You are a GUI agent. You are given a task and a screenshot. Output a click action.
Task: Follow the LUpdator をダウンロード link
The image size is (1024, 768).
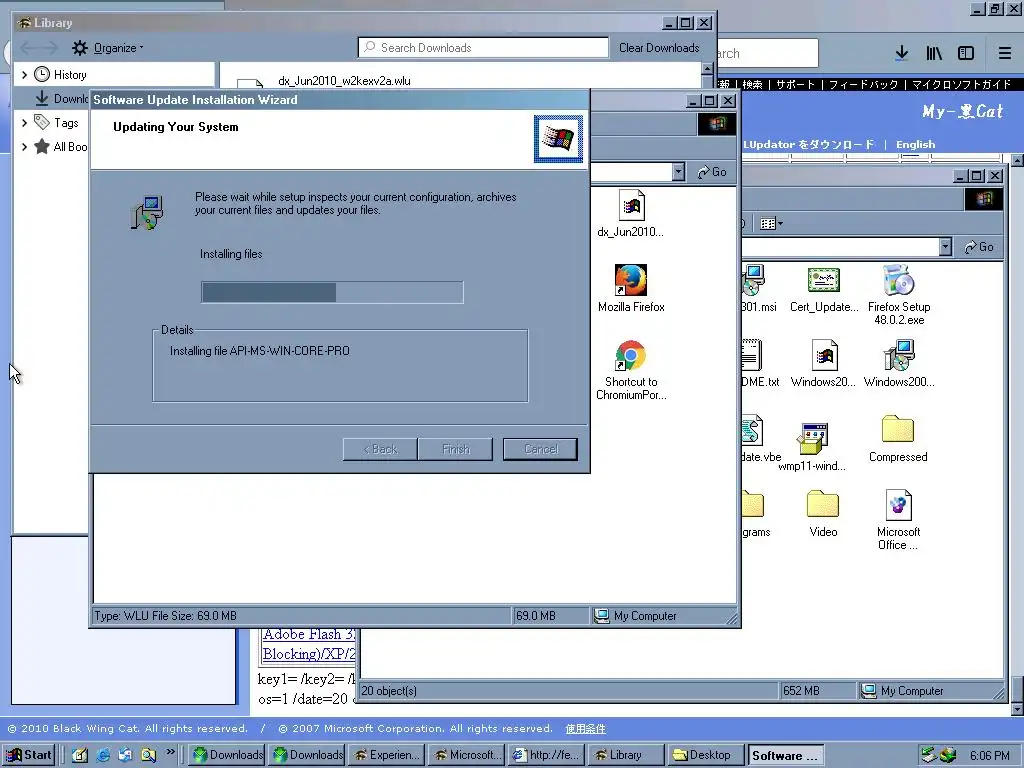(x=808, y=144)
